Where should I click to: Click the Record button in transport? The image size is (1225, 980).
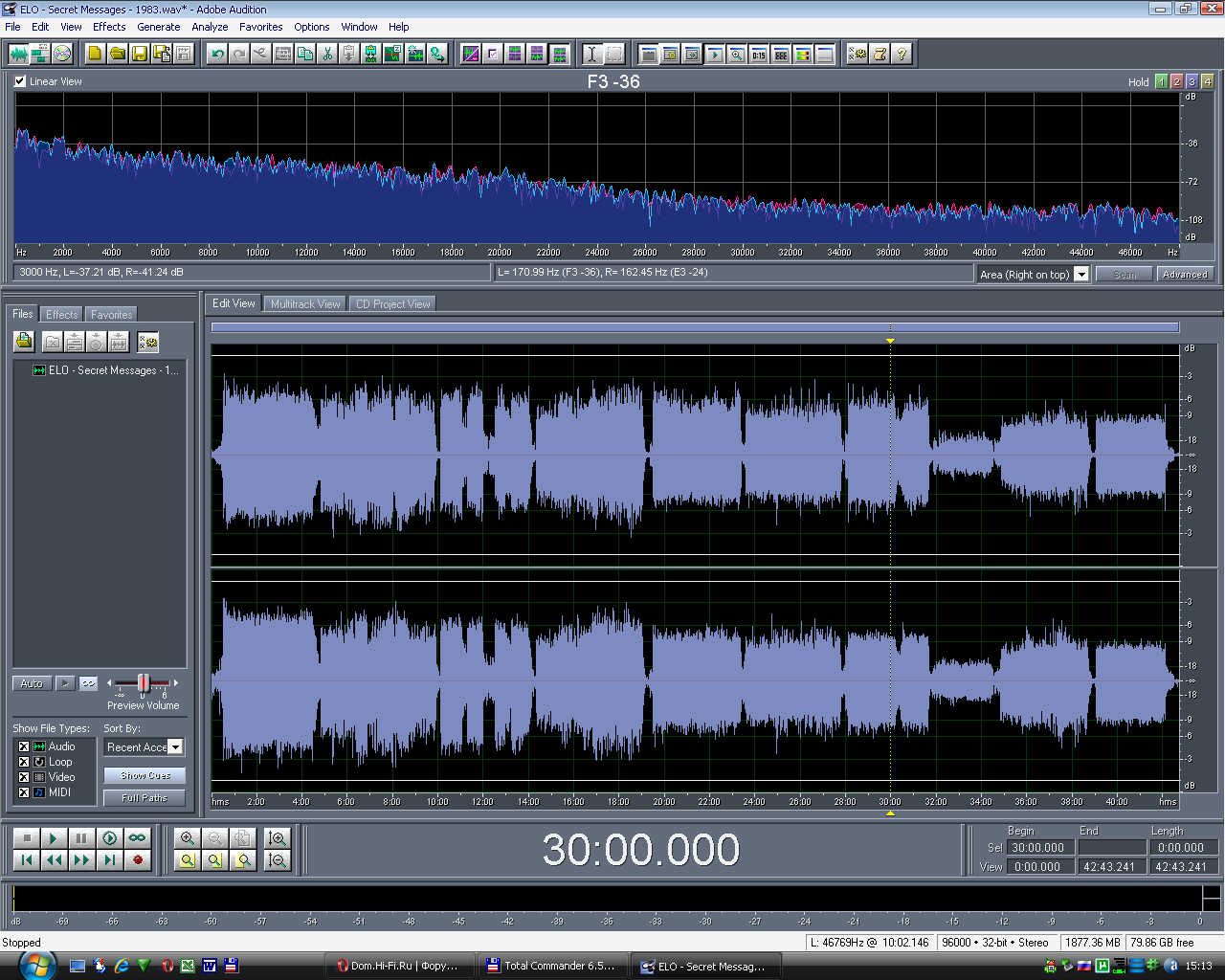[x=138, y=860]
